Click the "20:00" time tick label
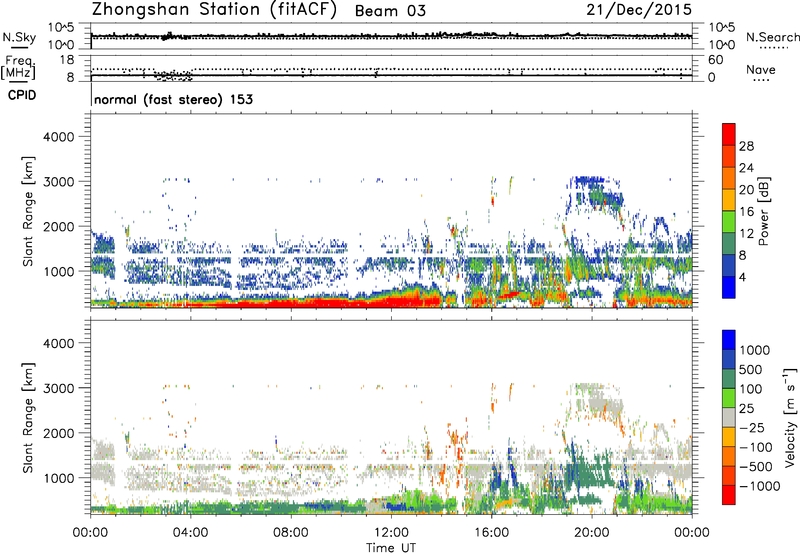Viewport: 800px width, 554px height. (591, 533)
